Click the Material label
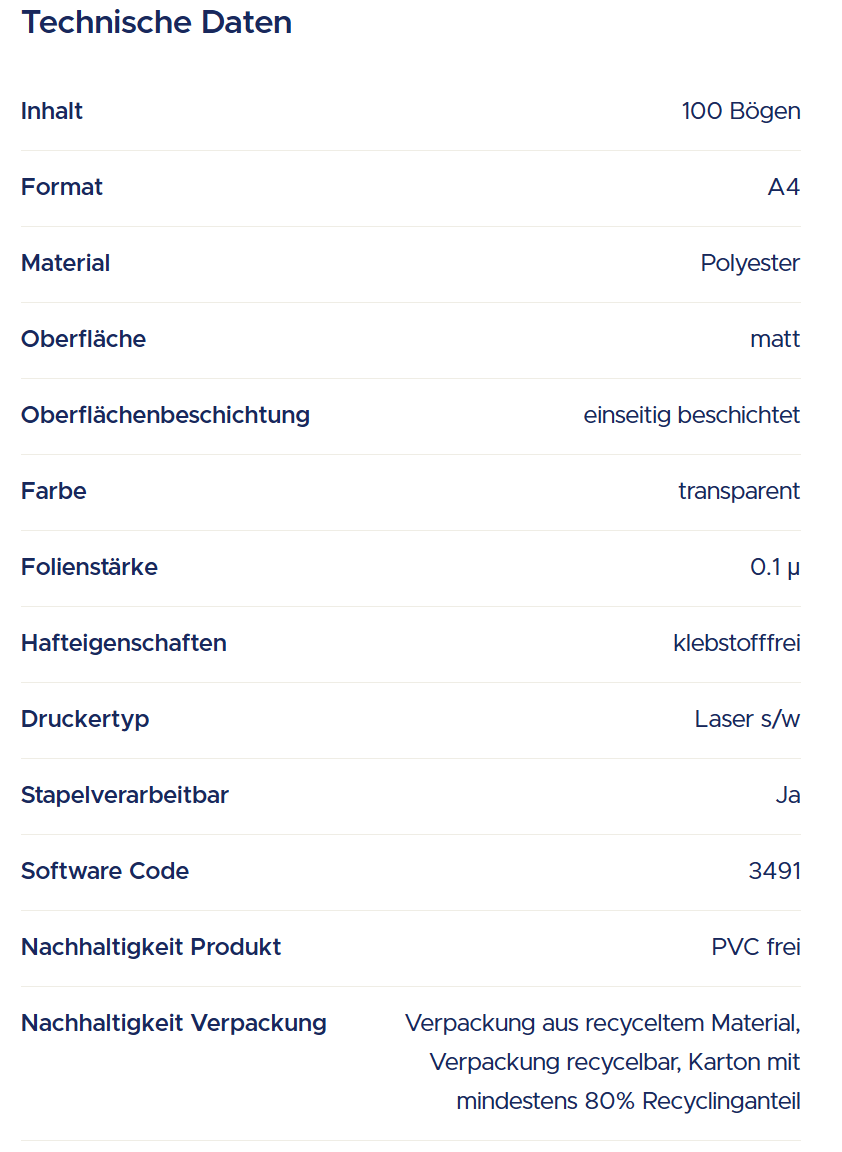Image resolution: width=842 pixels, height=1152 pixels. (x=66, y=263)
